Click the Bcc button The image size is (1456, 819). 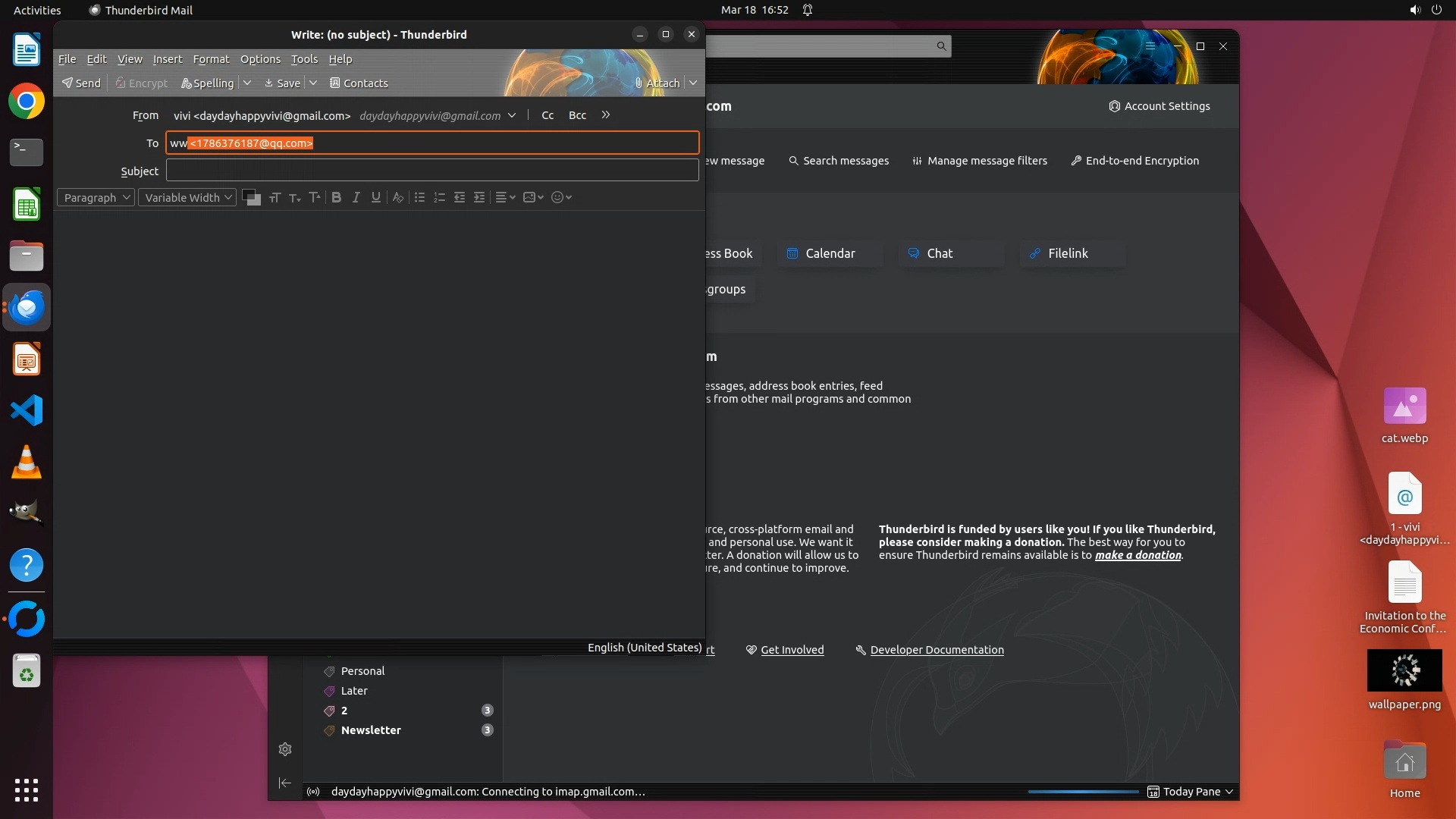pos(577,115)
